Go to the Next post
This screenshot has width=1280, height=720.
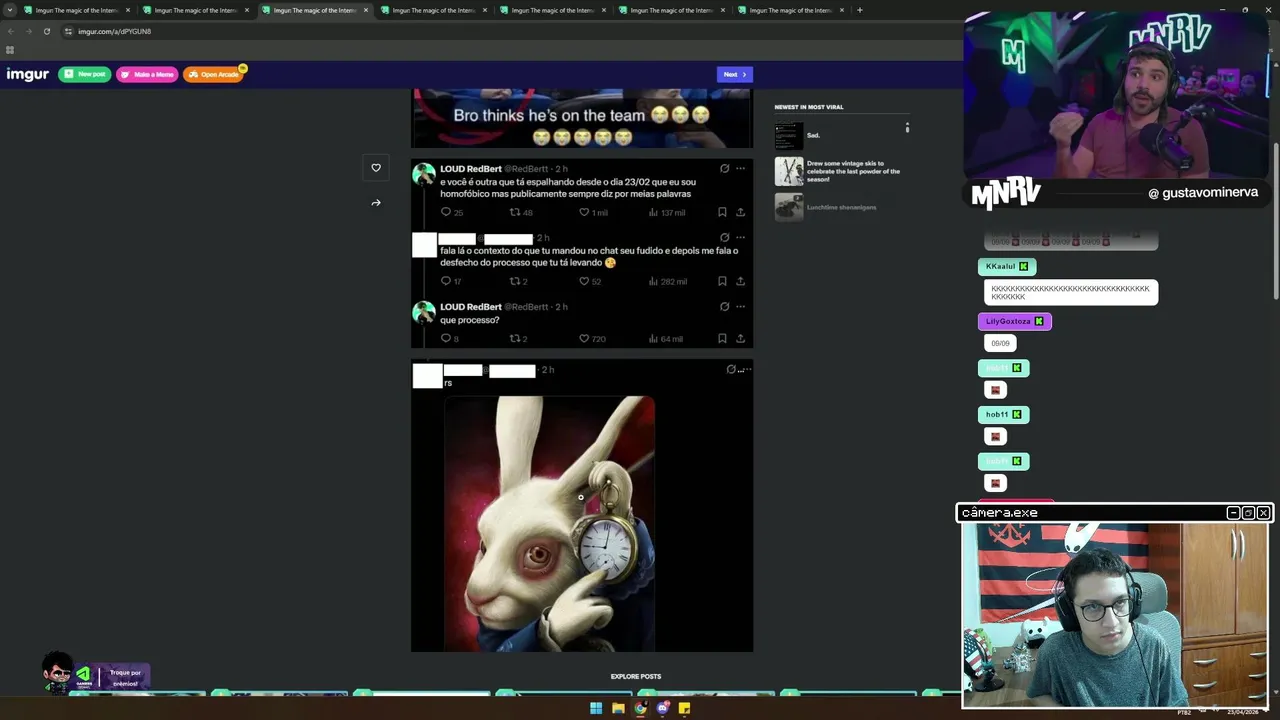[735, 74]
